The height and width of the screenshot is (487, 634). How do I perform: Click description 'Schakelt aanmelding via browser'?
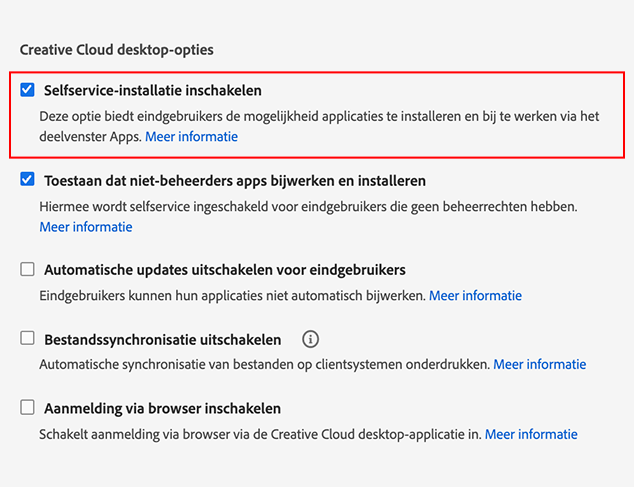pos(260,435)
